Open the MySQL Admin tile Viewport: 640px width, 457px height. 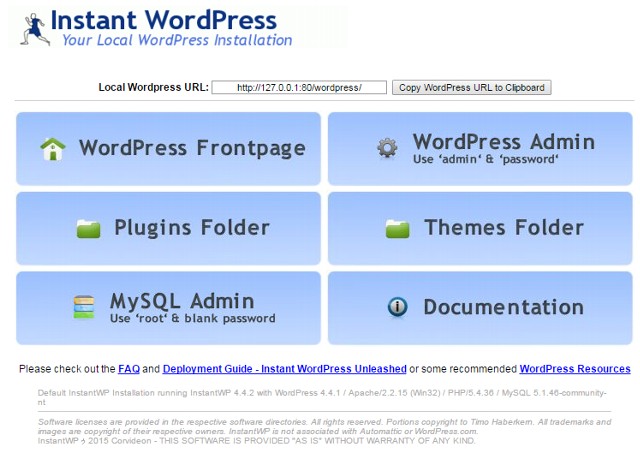coord(168,308)
